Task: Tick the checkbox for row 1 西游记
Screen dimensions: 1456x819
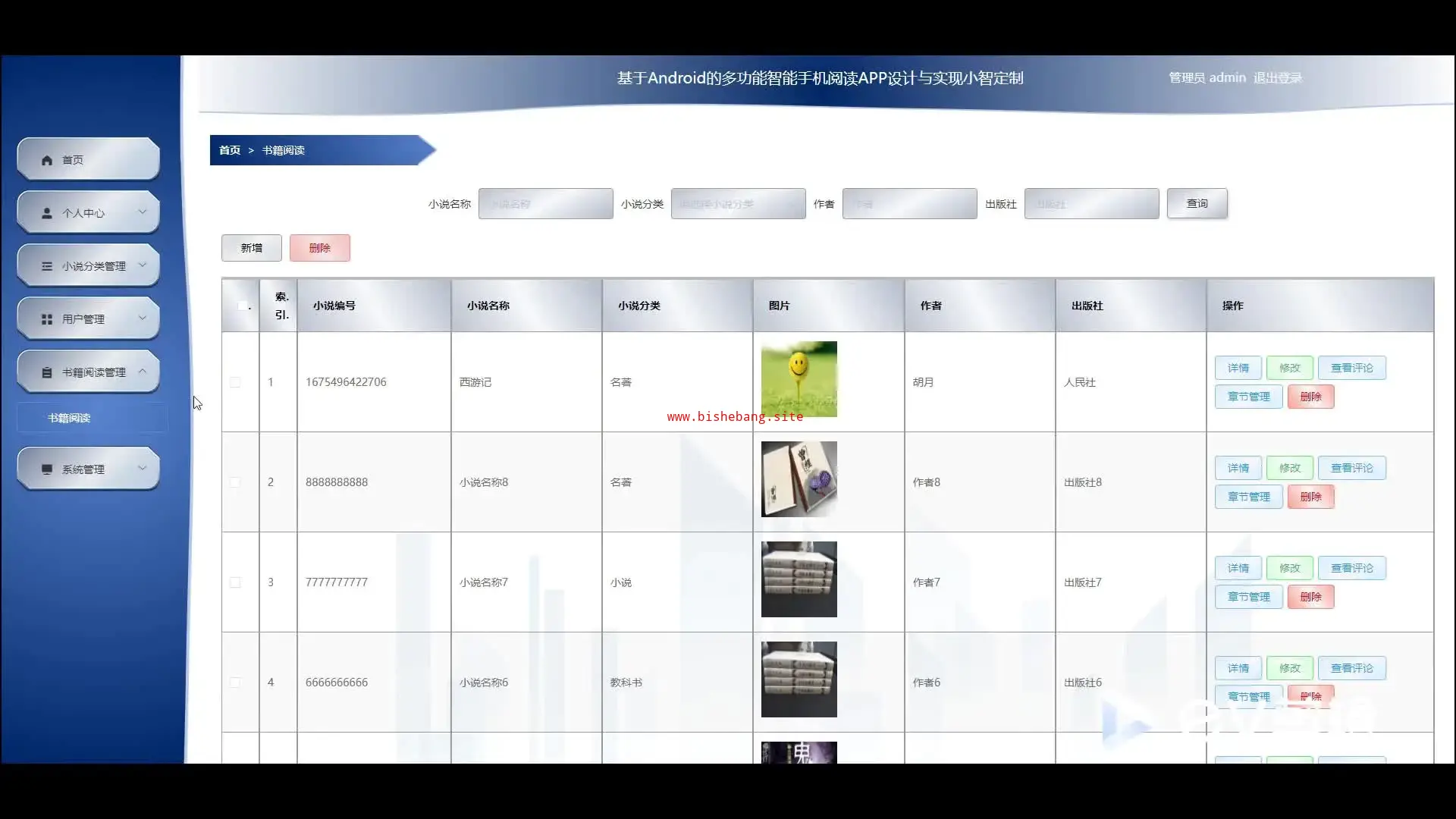Action: pyautogui.click(x=235, y=382)
